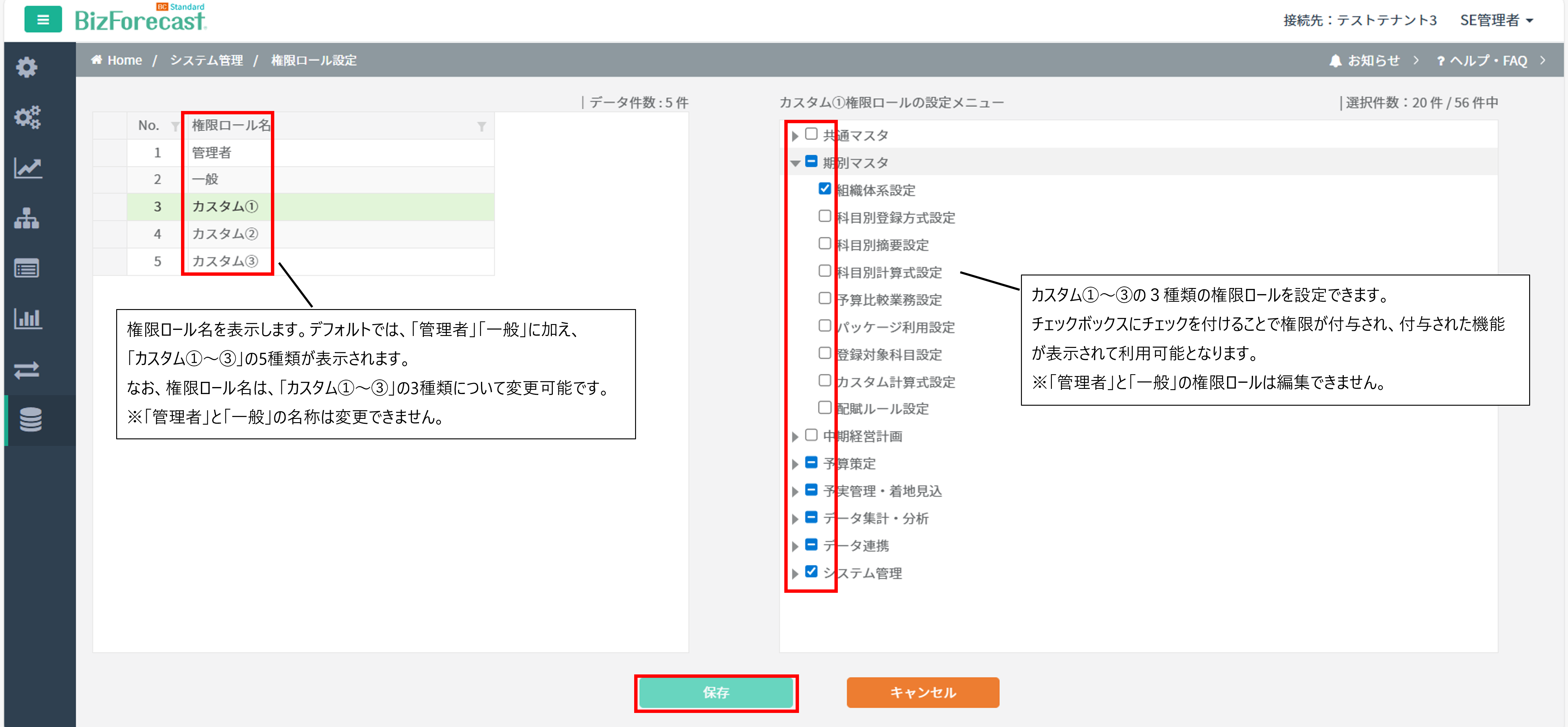Check the 科目別登録方式設定 checkbox
The height and width of the screenshot is (727, 1568).
click(824, 216)
